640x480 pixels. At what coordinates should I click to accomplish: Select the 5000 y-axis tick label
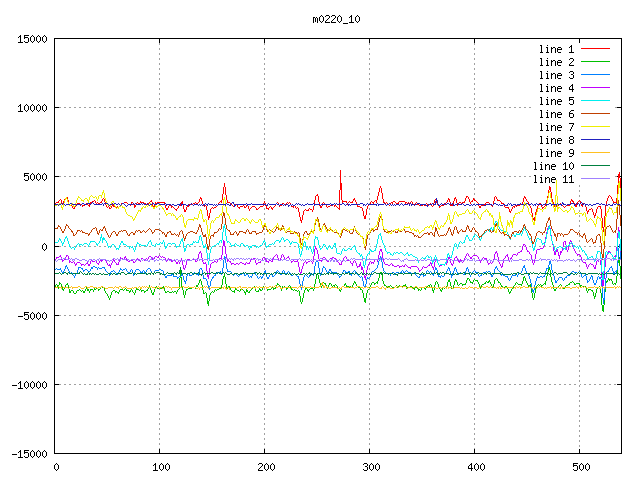click(x=33, y=177)
